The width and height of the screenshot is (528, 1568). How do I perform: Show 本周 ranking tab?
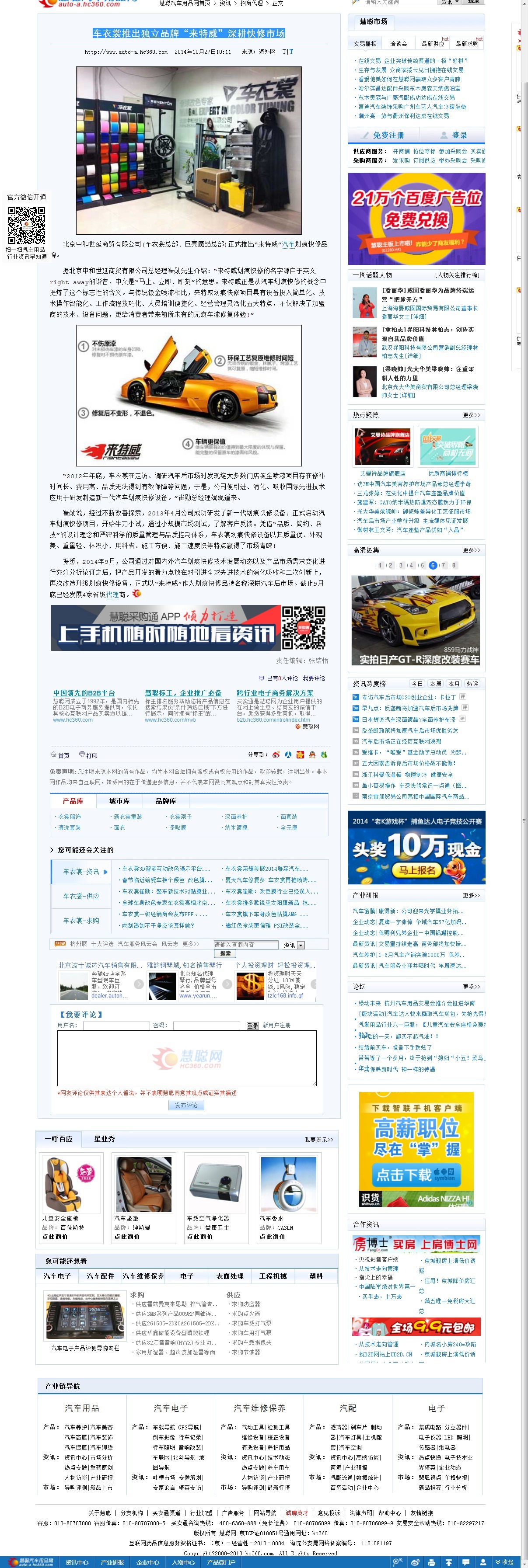[x=435, y=684]
